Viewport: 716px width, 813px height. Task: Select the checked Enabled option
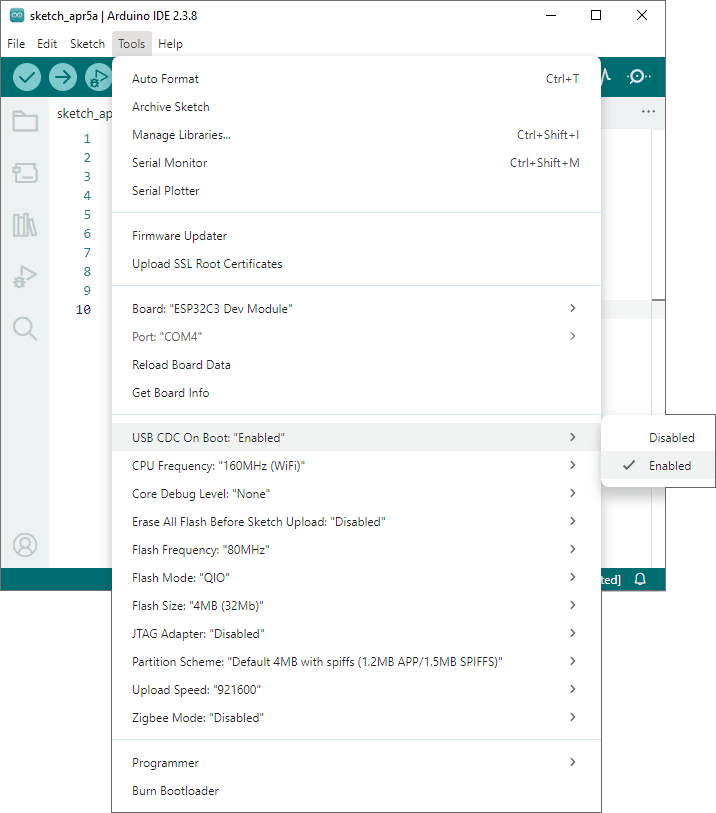pos(658,466)
